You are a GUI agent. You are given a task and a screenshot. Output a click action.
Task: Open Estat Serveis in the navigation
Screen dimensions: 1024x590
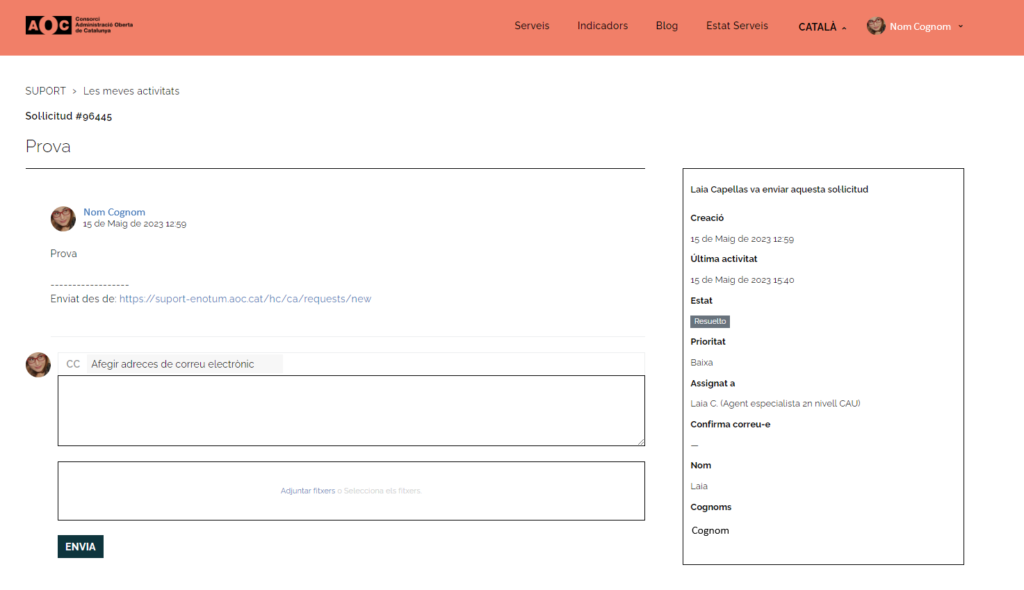(x=737, y=26)
